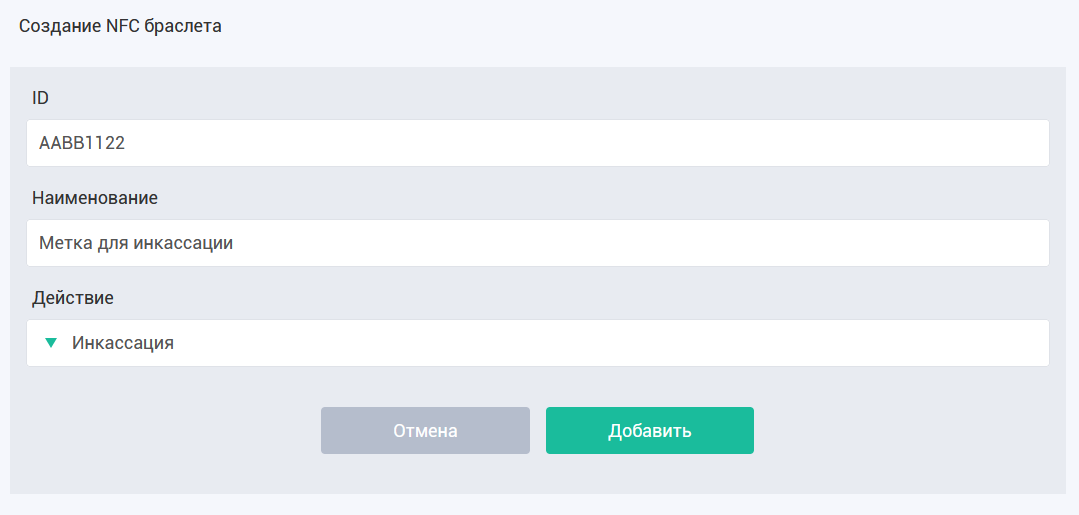The width and height of the screenshot is (1079, 515).
Task: Click the Наименование field label
Action: coord(95,198)
